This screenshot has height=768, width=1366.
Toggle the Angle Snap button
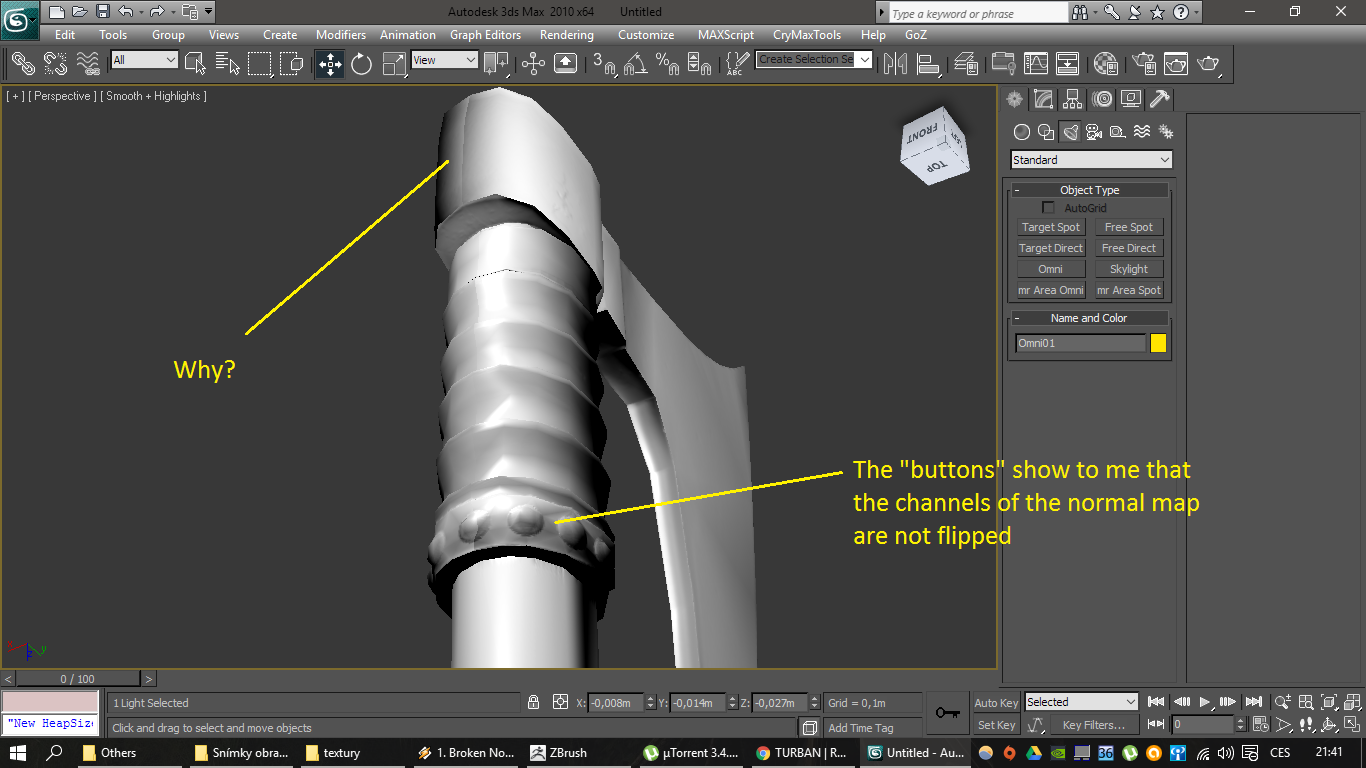point(635,64)
